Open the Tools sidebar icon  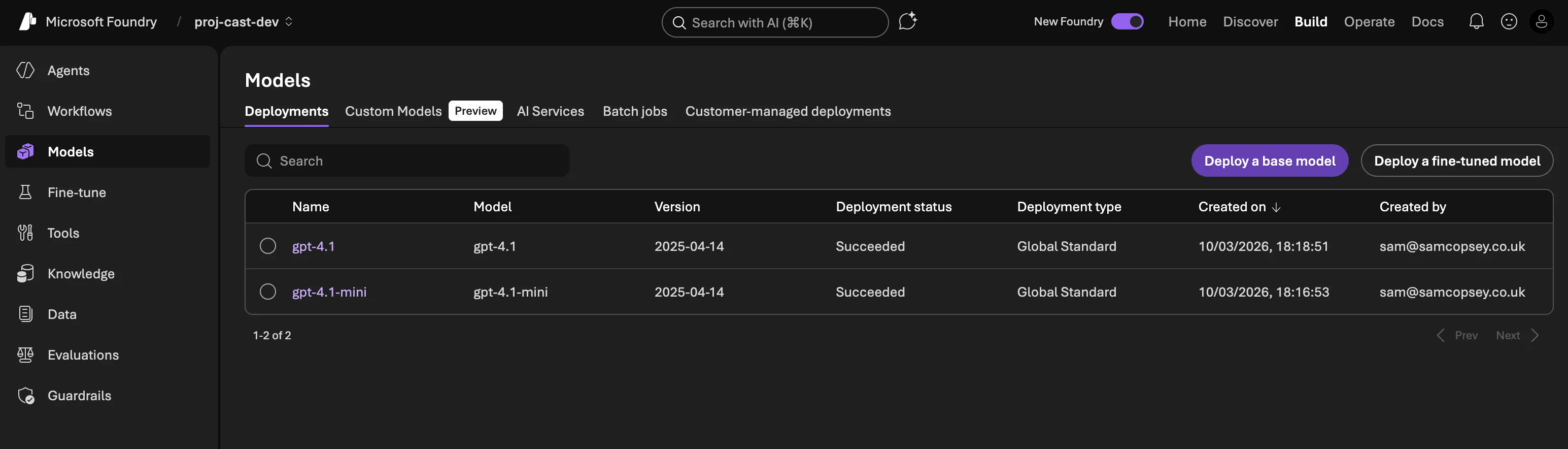(25, 233)
